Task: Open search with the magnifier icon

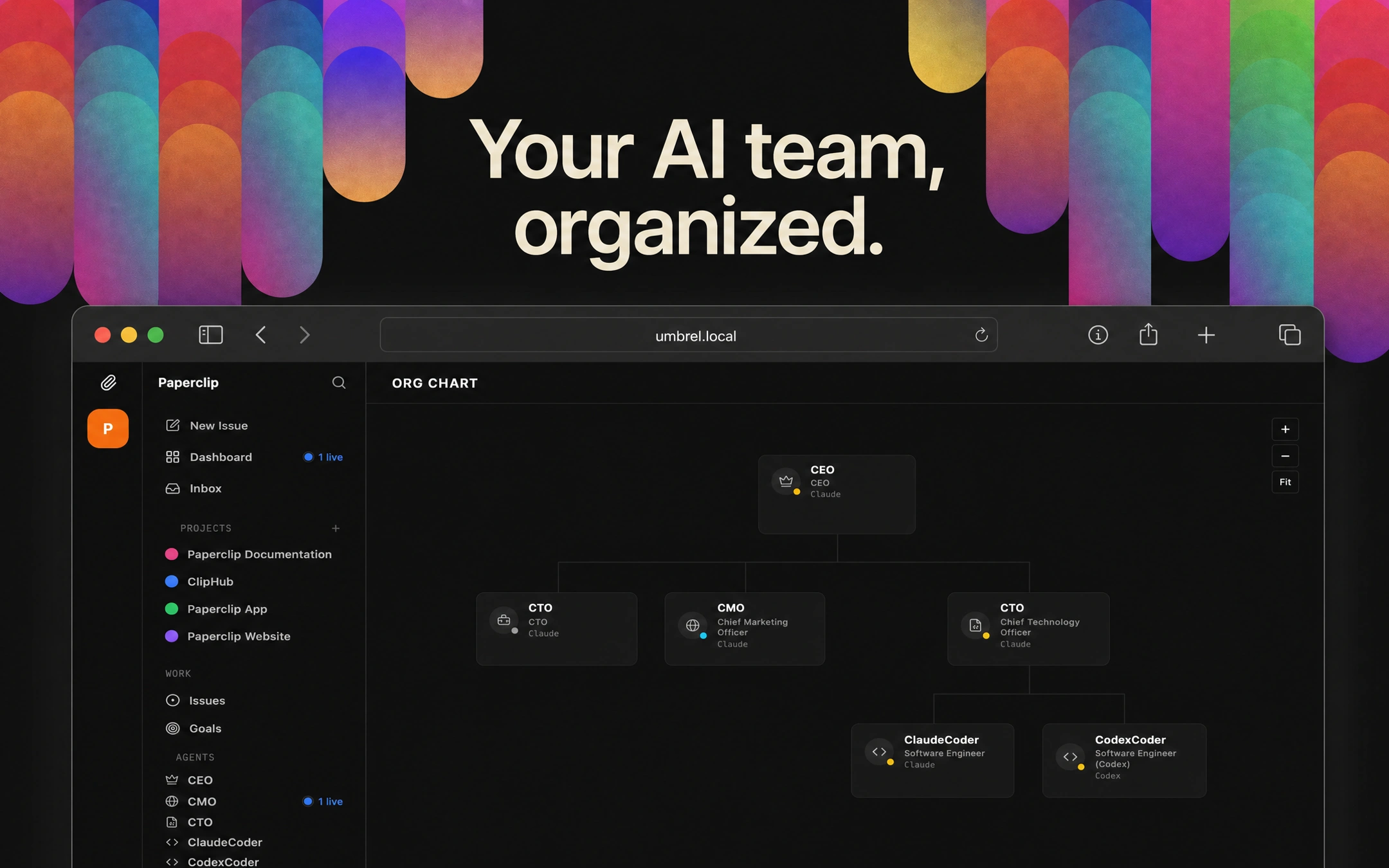Action: pyautogui.click(x=339, y=383)
